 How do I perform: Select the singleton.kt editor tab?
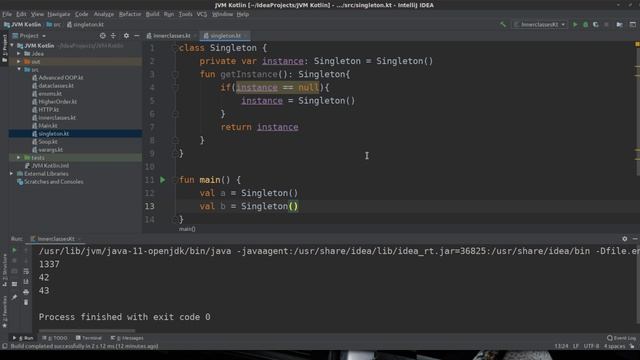click(x=225, y=36)
